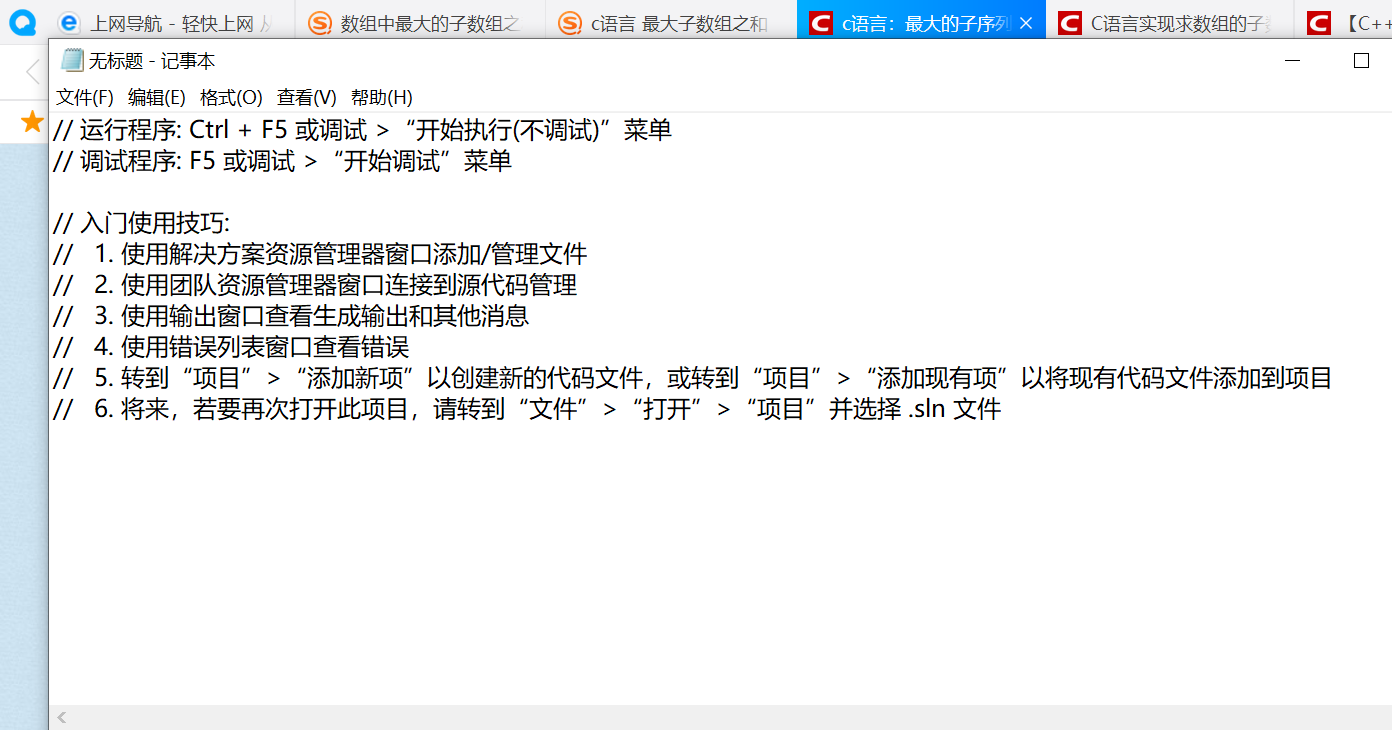
Task: Maximize the Notepad window
Action: (x=1361, y=61)
